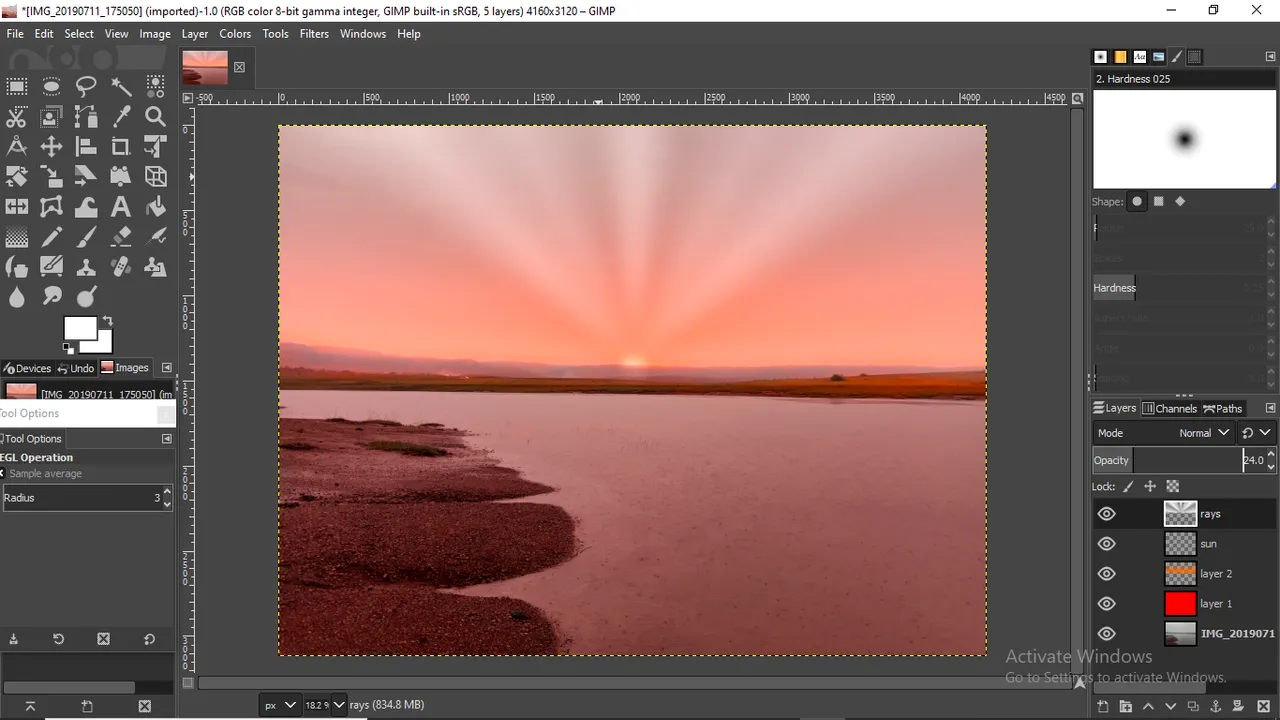Viewport: 1280px width, 720px height.
Task: Open the Filters menu
Action: click(x=314, y=33)
